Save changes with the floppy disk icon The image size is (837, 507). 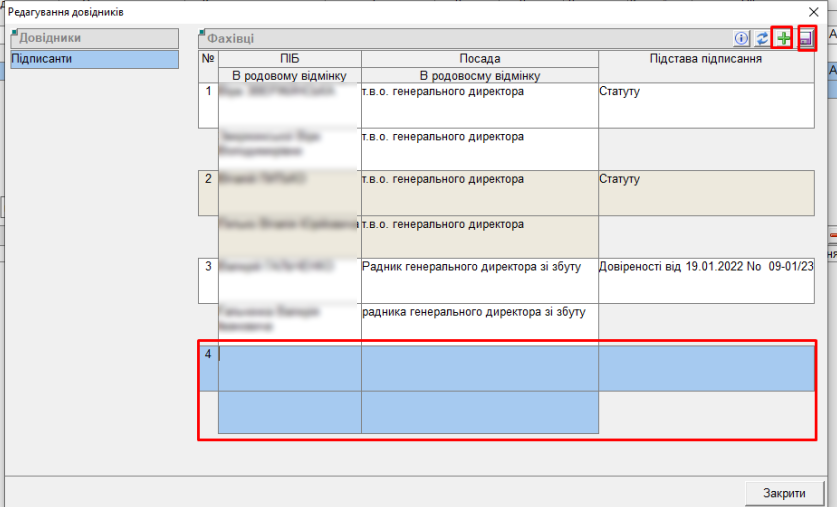pos(806,39)
